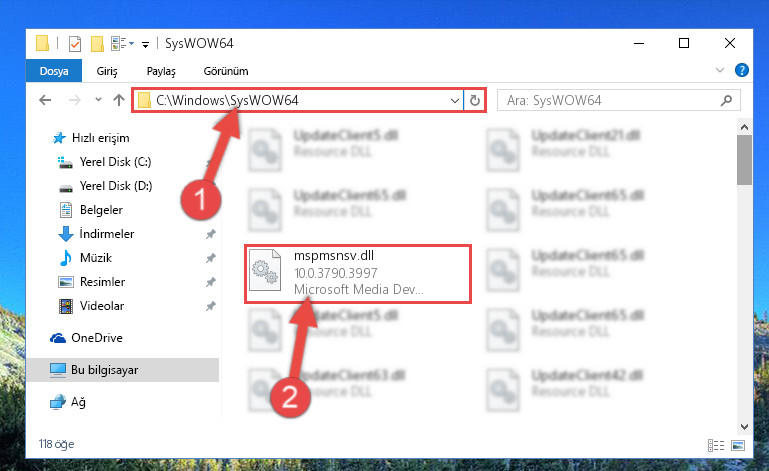Click the Properties icon in quick access toolbar
Screen dimensions: 769x471
(x=75, y=44)
